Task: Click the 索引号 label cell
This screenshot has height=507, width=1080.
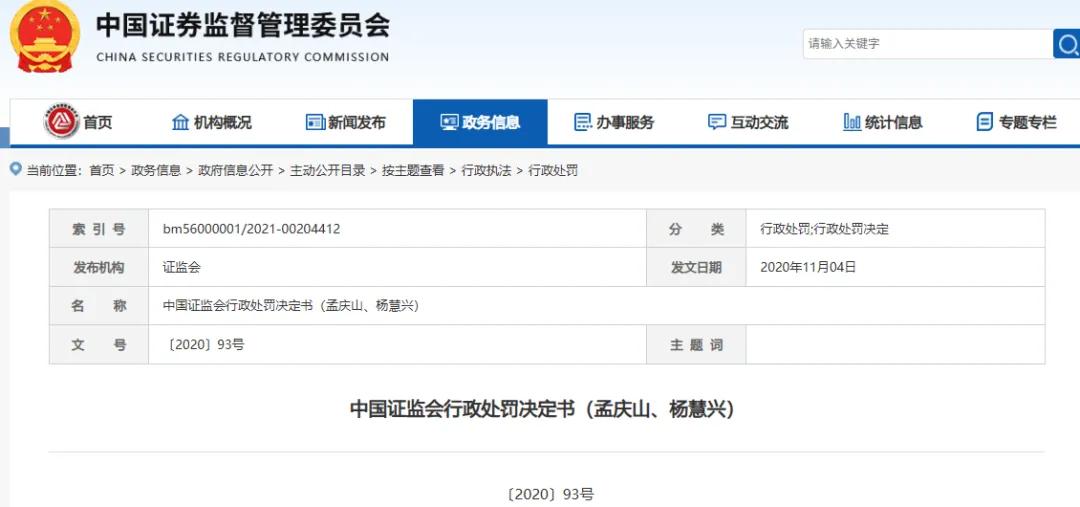Action: 99,229
